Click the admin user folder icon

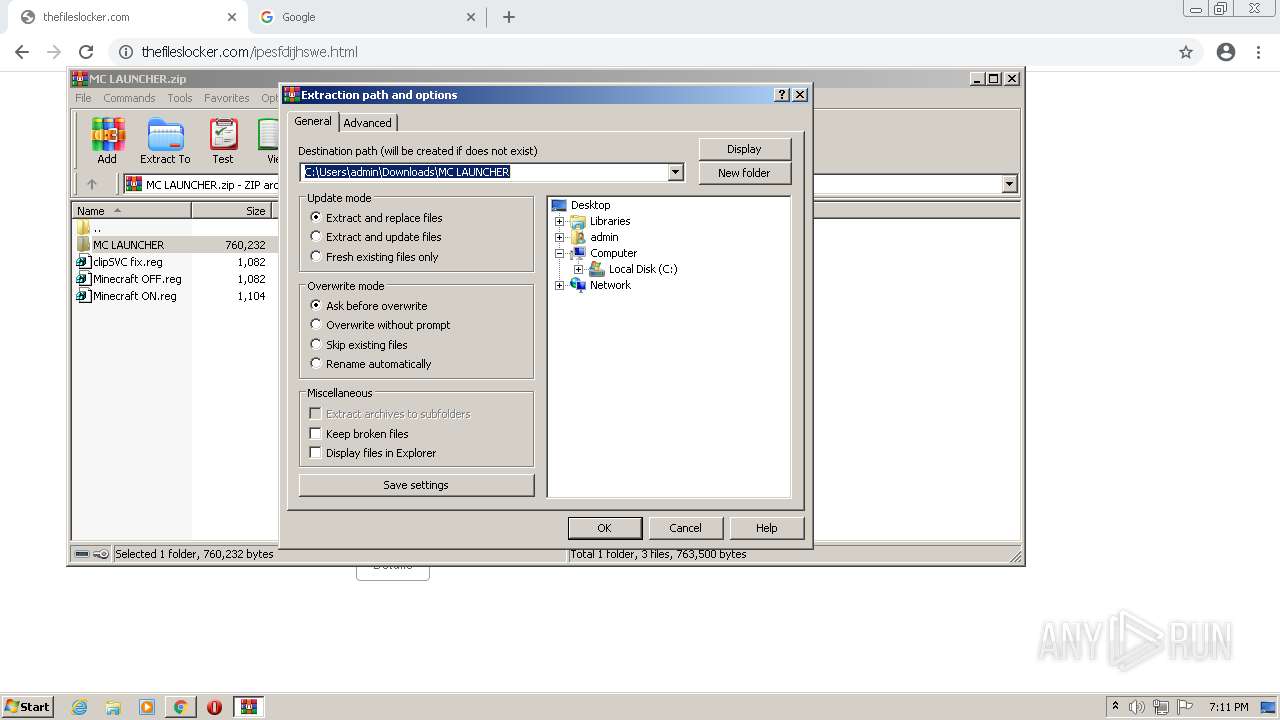(578, 237)
